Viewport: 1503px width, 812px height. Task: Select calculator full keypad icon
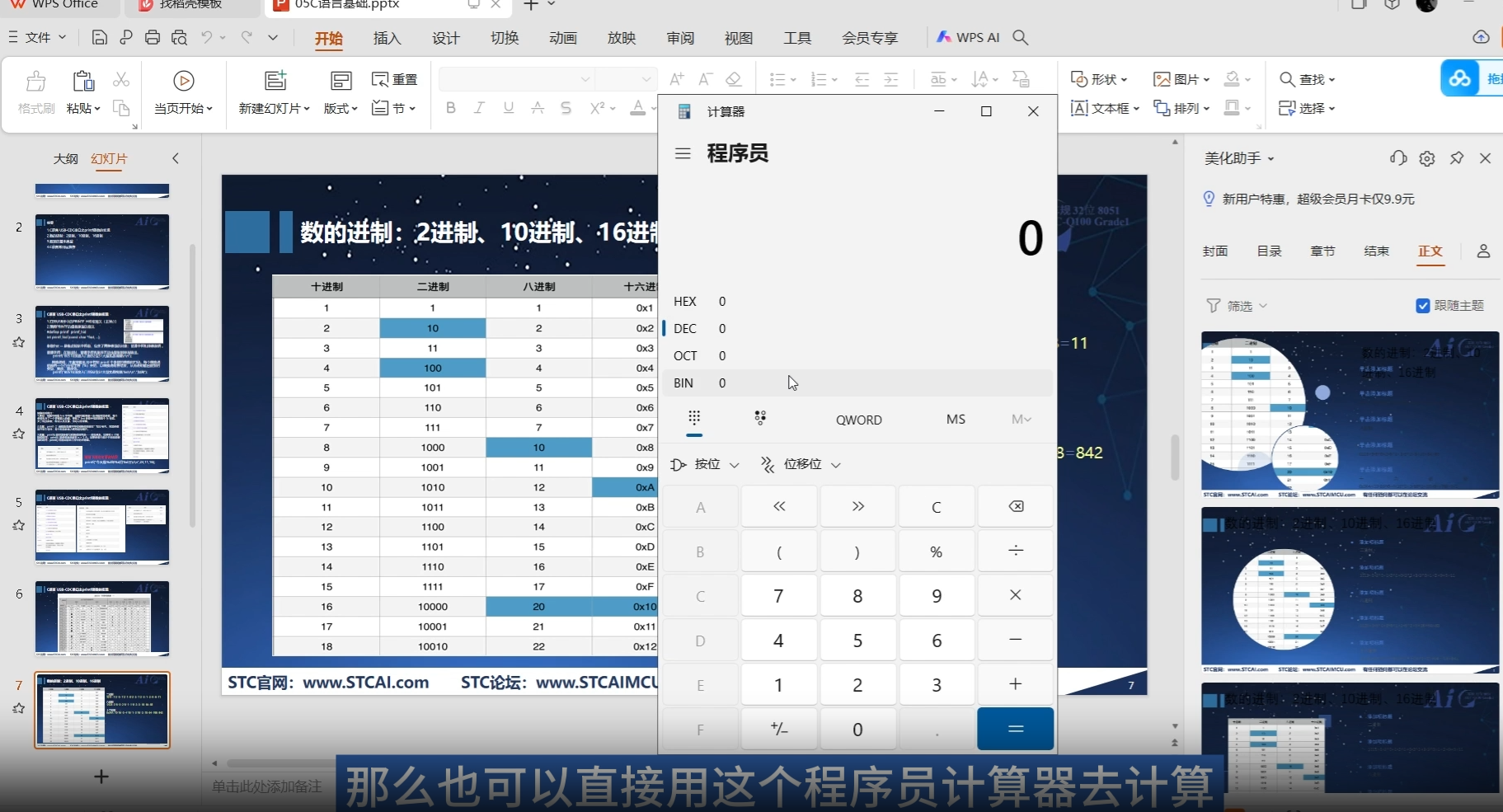[x=694, y=418]
